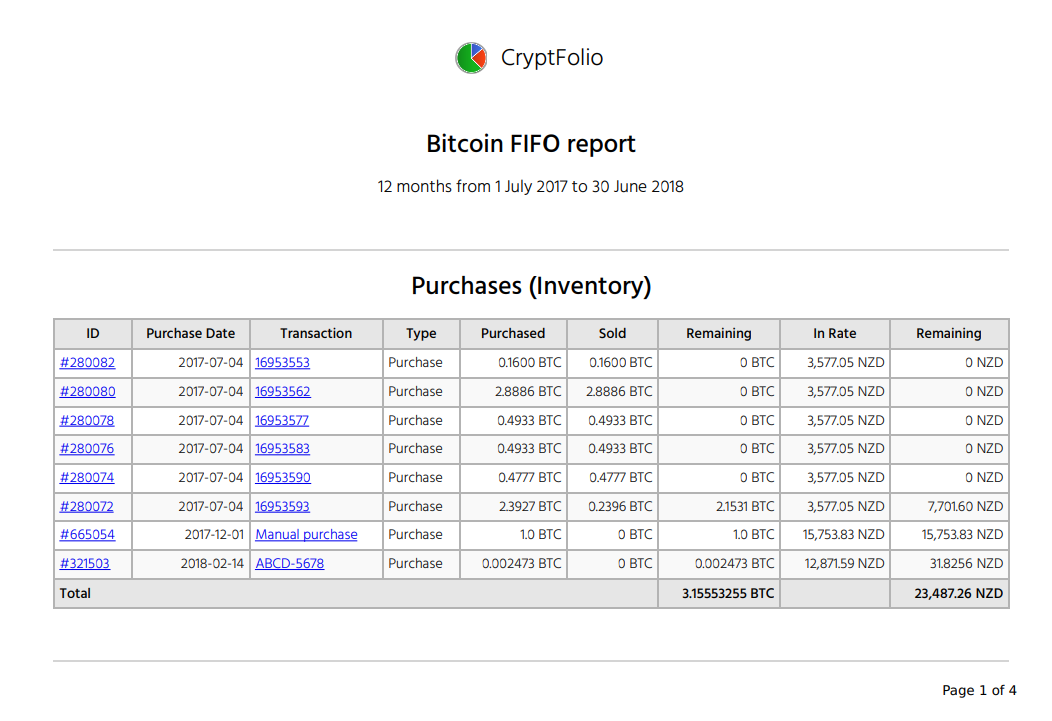Open purchase record #280076

tap(88, 449)
